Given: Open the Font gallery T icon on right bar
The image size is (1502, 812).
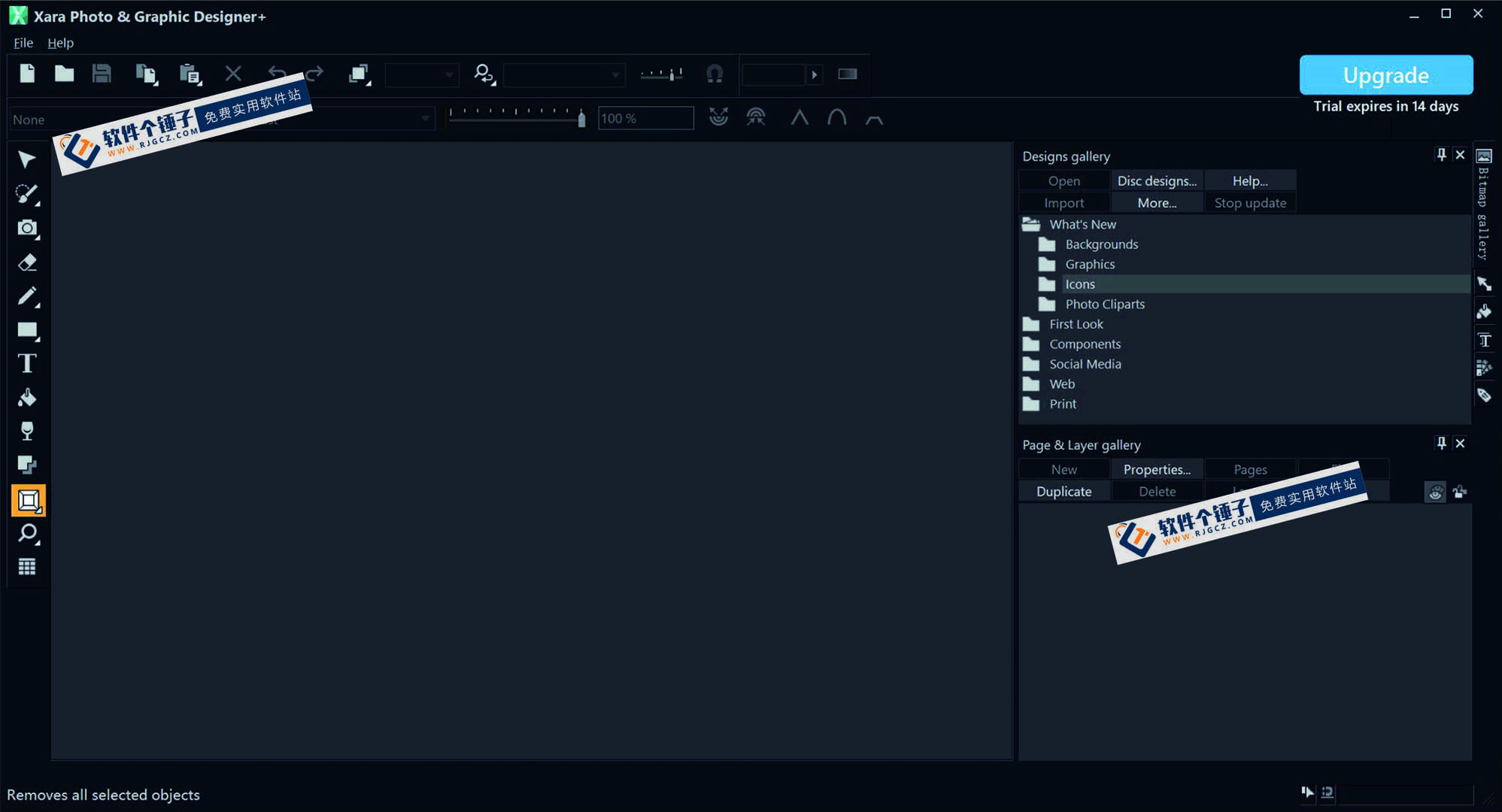Looking at the screenshot, I should (x=1483, y=340).
